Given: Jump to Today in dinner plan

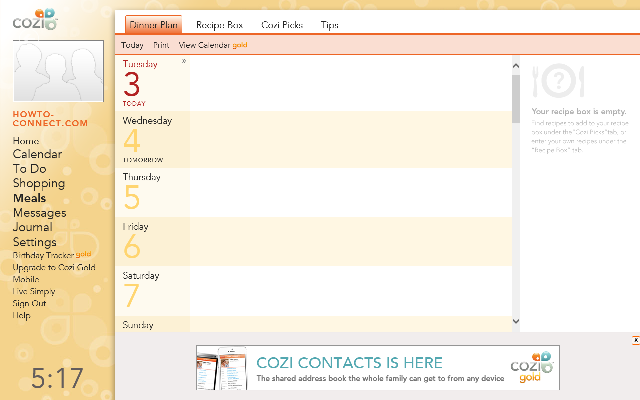Looking at the screenshot, I should coord(132,45).
